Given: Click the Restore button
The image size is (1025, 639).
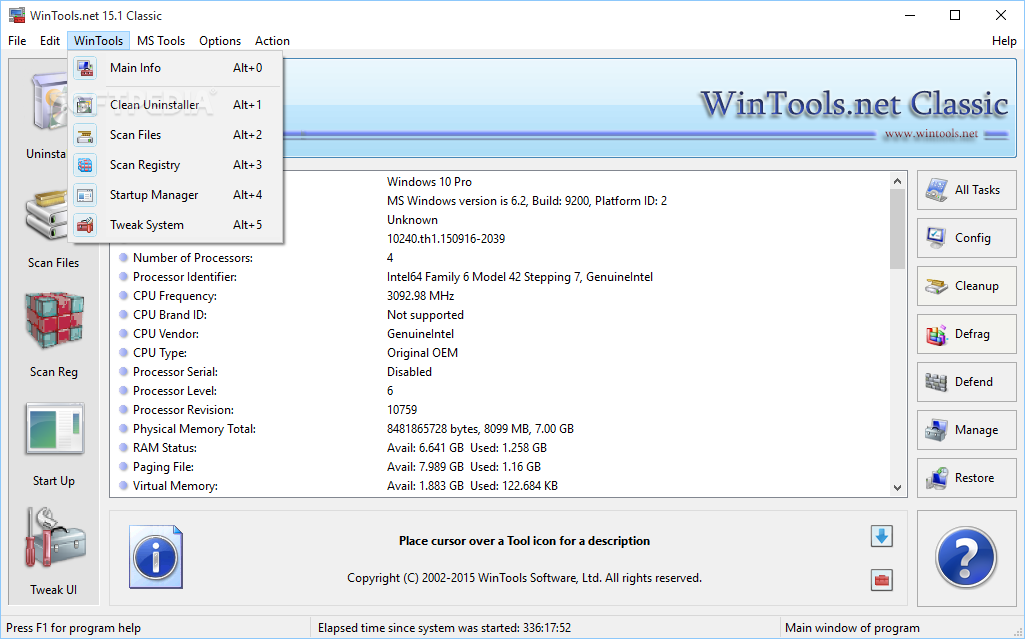Looking at the screenshot, I should (x=966, y=478).
